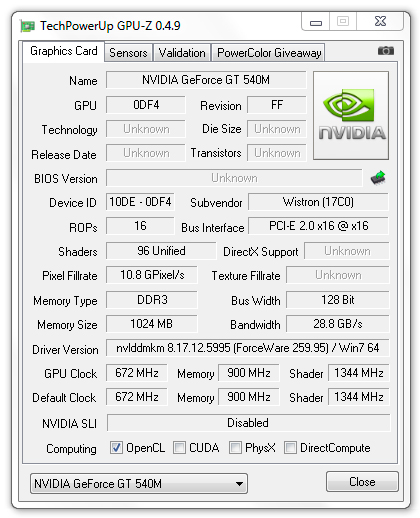Minimize the GPU-Z window
The width and height of the screenshot is (420, 518).
tap(315, 22)
